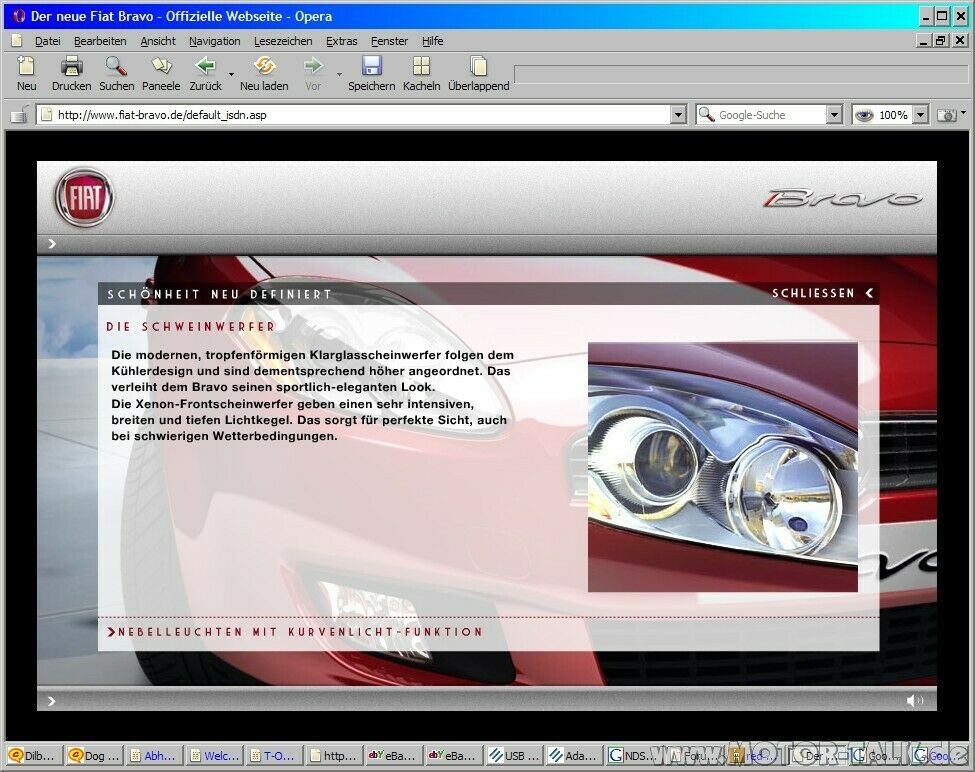The width and height of the screenshot is (975, 772).
Task: Switch to the USB ... page tab
Action: tap(513, 756)
